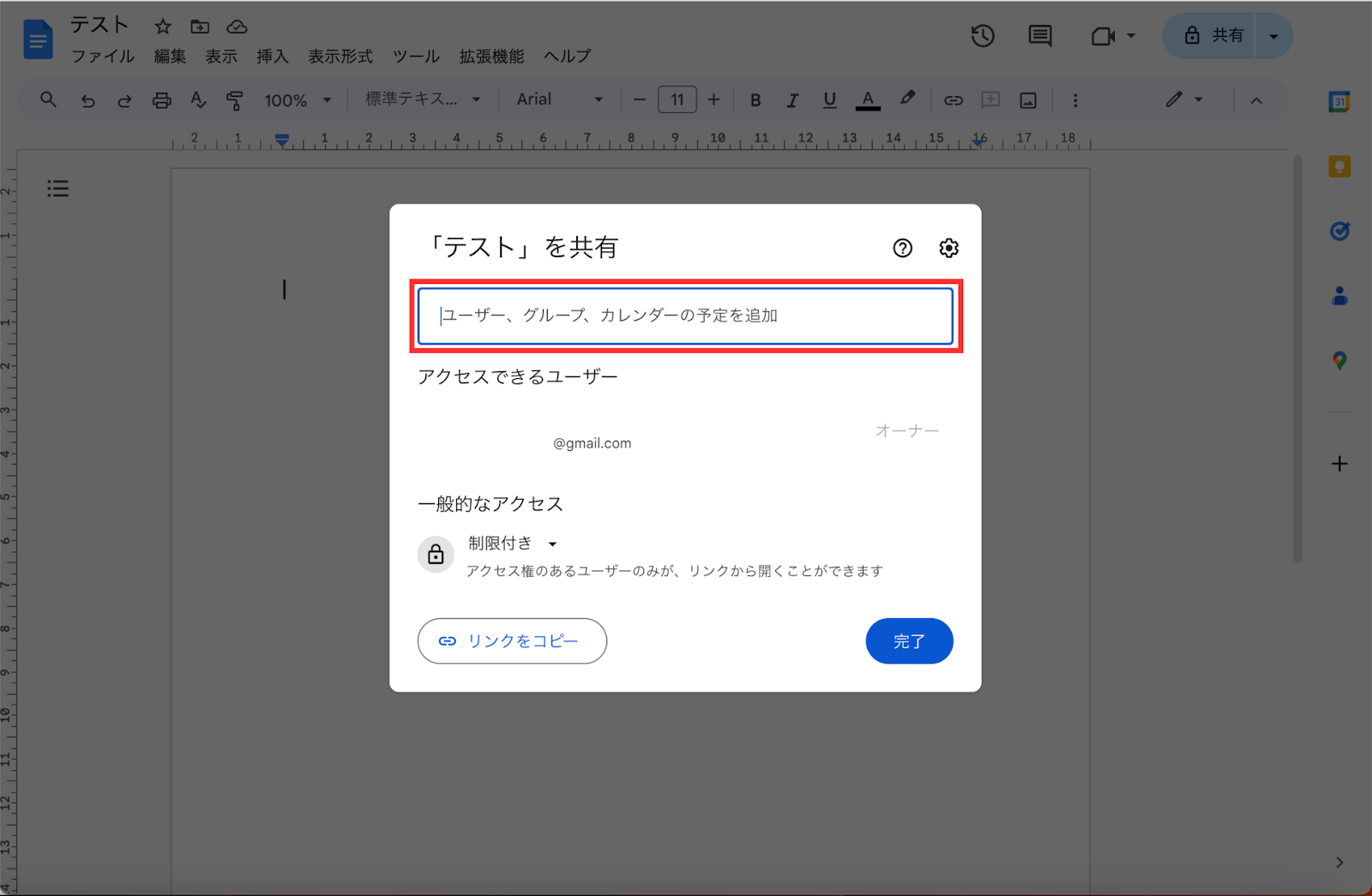Show the document outline icon
This screenshot has height=896, width=1372.
(57, 189)
